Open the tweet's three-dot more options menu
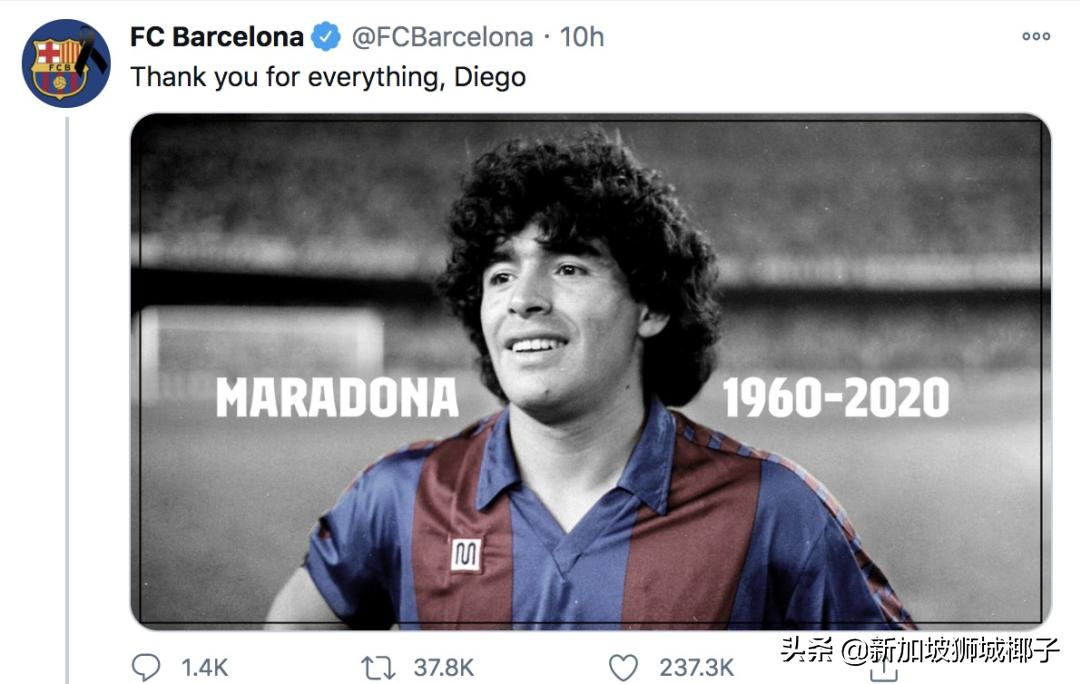 coord(1036,37)
